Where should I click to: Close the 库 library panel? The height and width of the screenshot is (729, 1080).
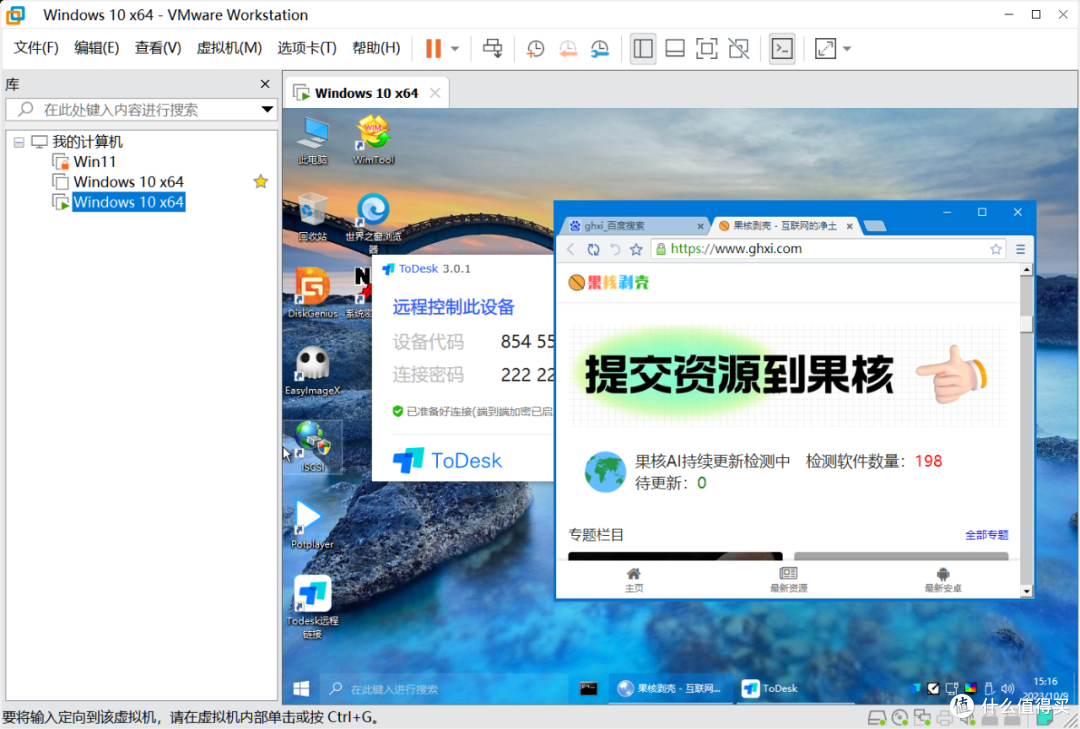pos(265,84)
